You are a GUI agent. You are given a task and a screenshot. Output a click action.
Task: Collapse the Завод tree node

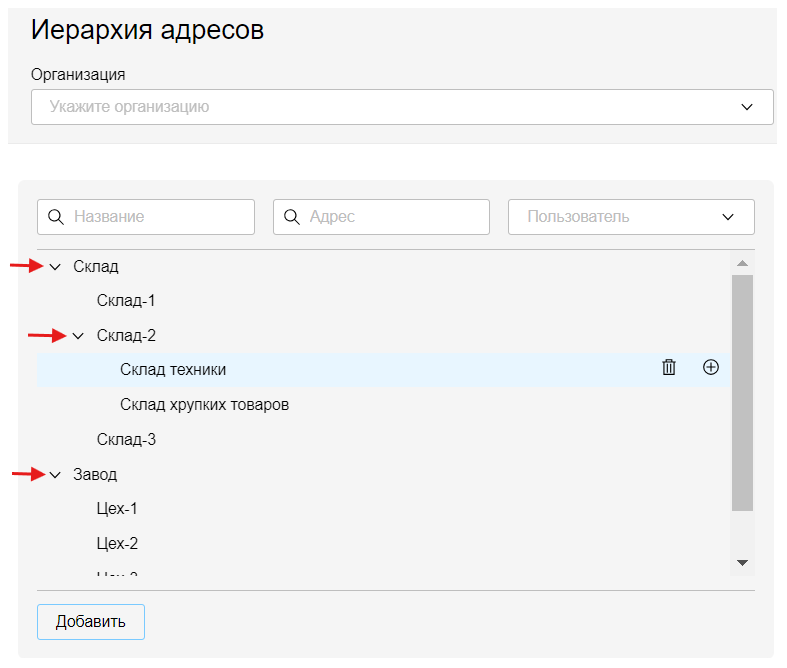[56, 475]
